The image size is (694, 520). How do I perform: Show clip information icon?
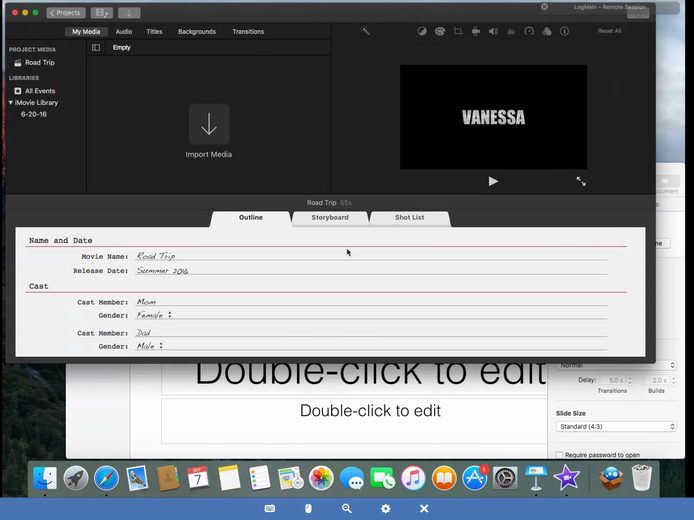point(564,31)
